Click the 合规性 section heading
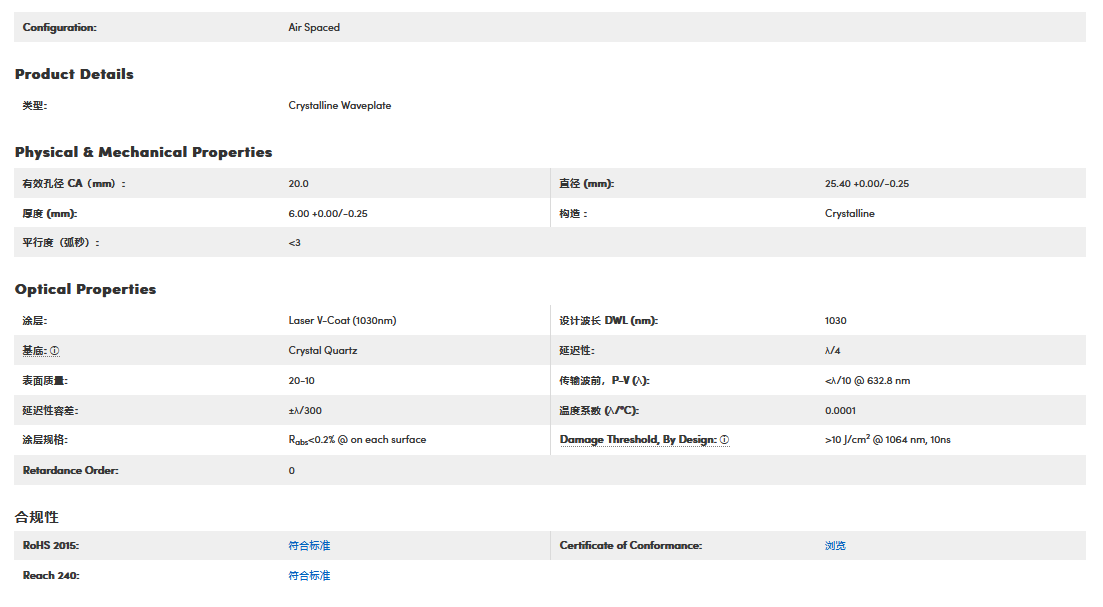 [37, 517]
